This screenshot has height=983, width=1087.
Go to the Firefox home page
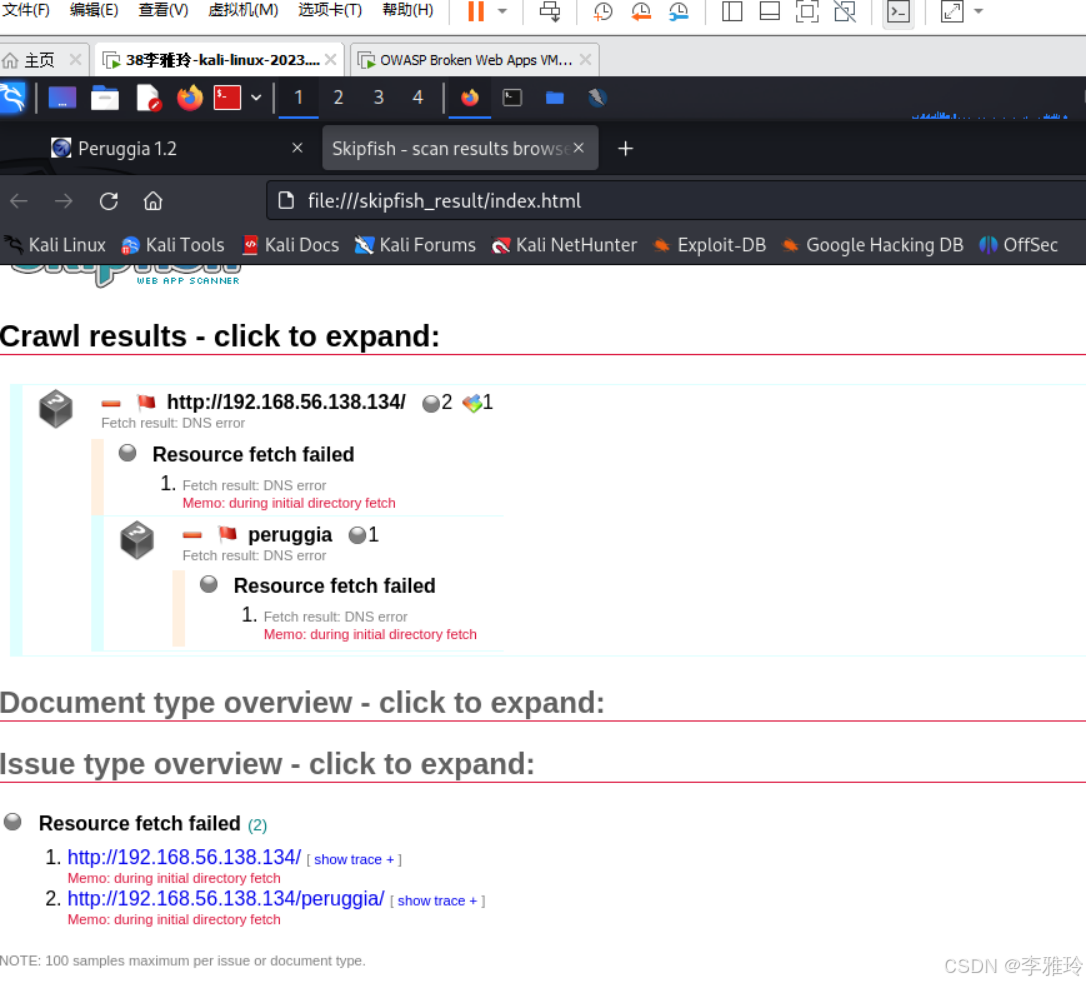click(x=153, y=201)
